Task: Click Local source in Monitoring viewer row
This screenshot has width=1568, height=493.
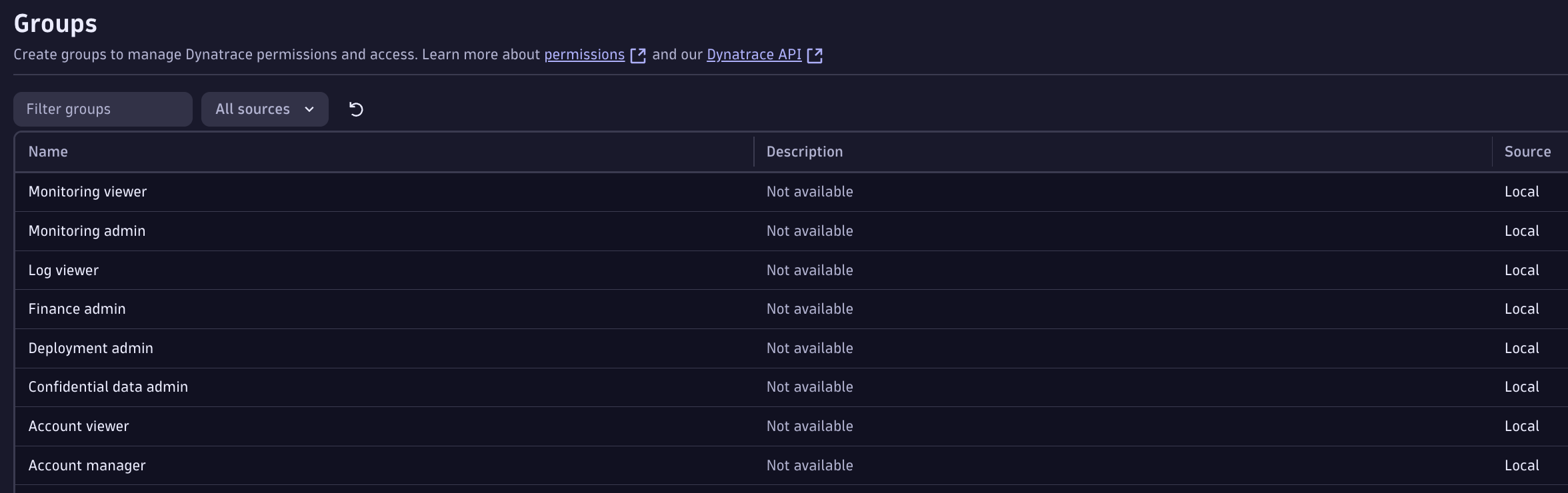Action: click(x=1521, y=192)
